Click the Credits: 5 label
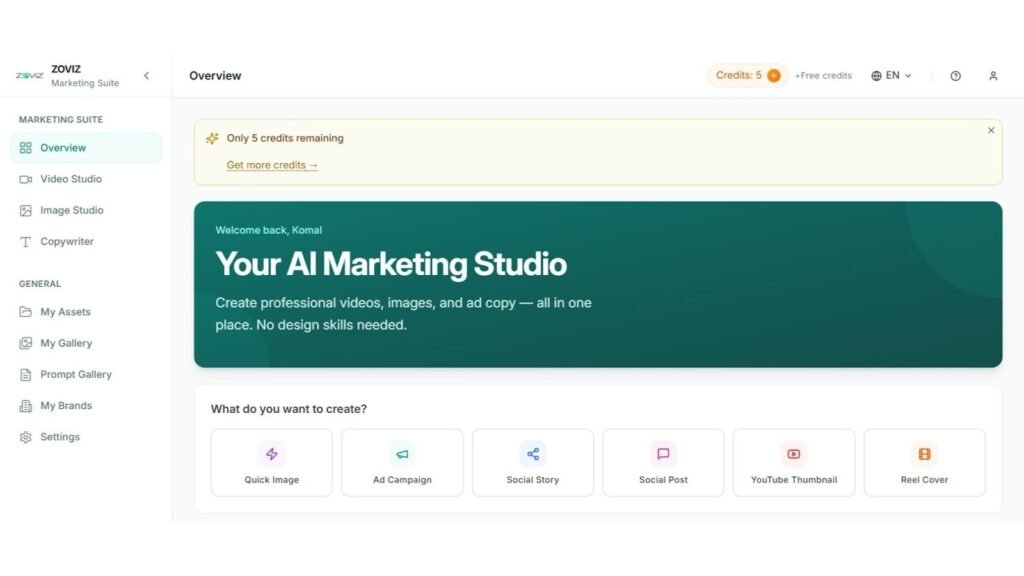This screenshot has height=576, width=1024. coord(739,75)
